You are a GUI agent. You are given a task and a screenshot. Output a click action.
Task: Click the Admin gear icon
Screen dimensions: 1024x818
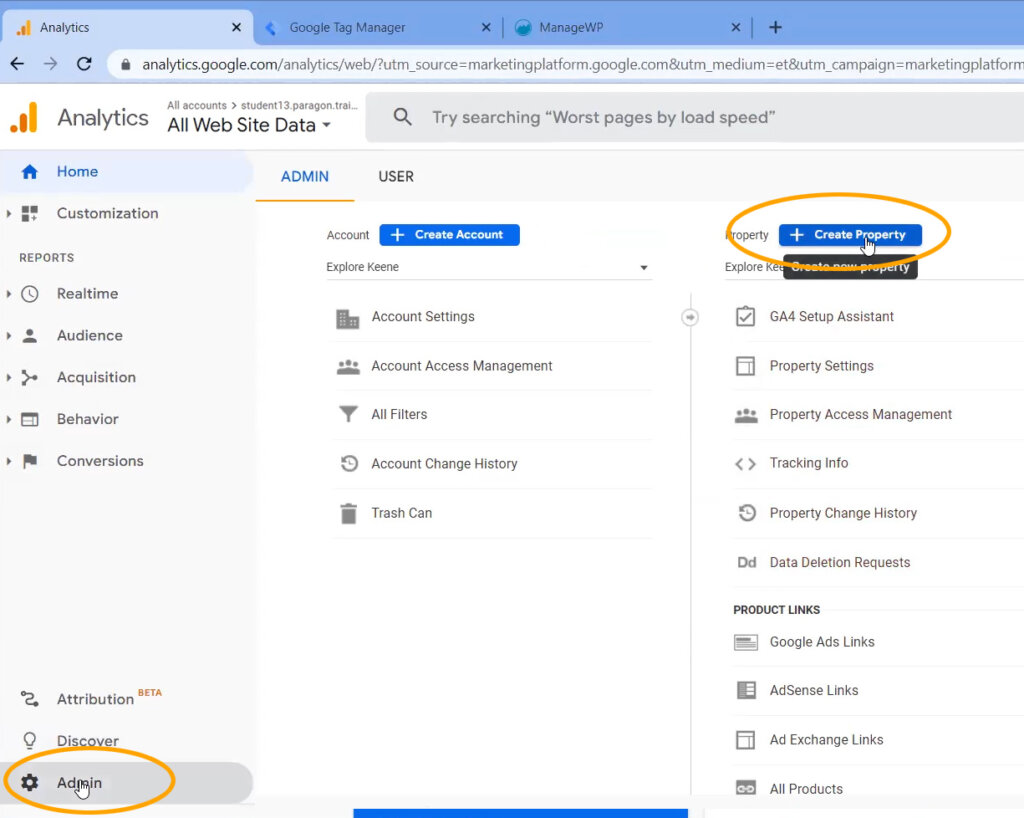click(x=29, y=782)
